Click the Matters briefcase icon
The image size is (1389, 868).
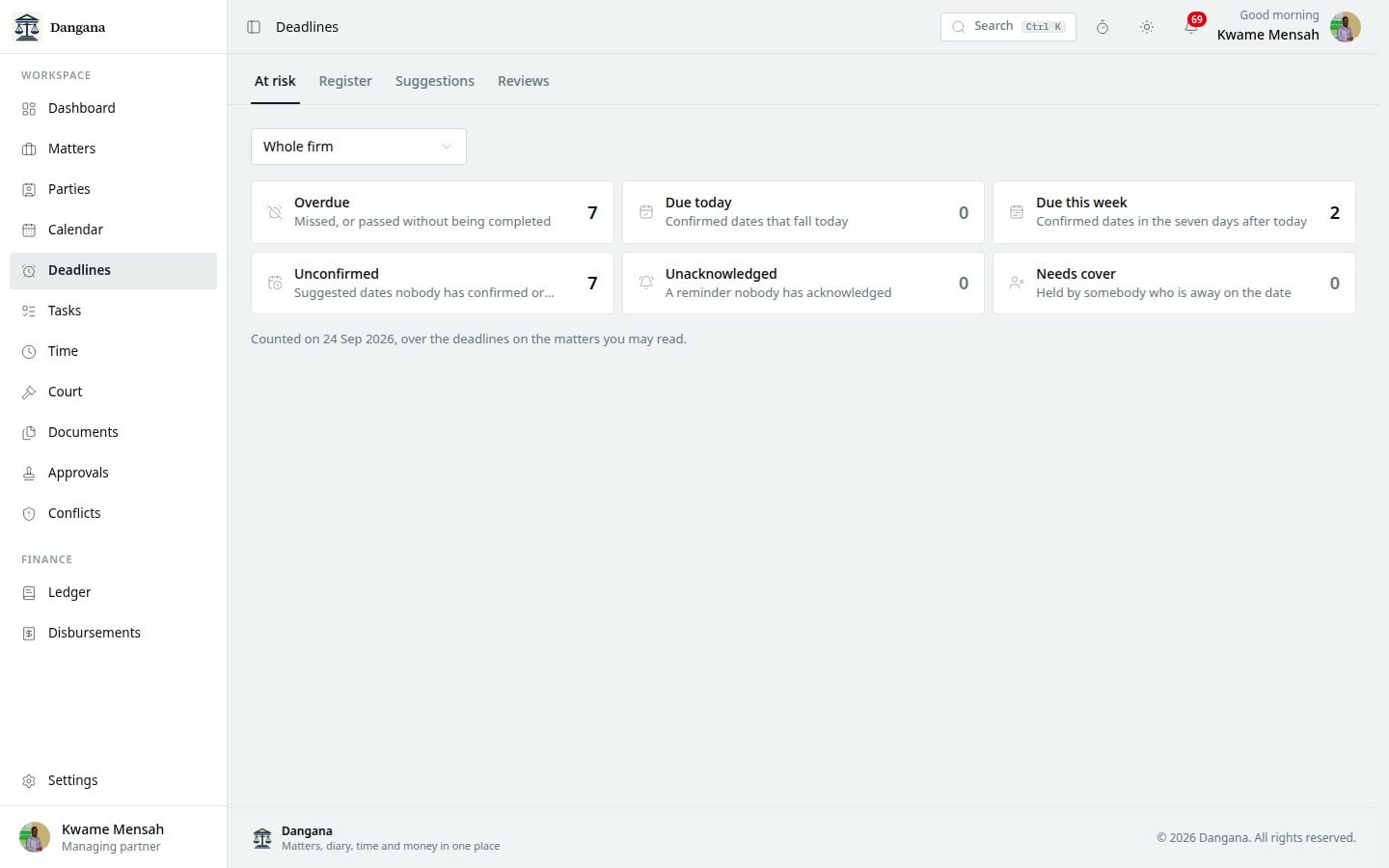tap(29, 149)
